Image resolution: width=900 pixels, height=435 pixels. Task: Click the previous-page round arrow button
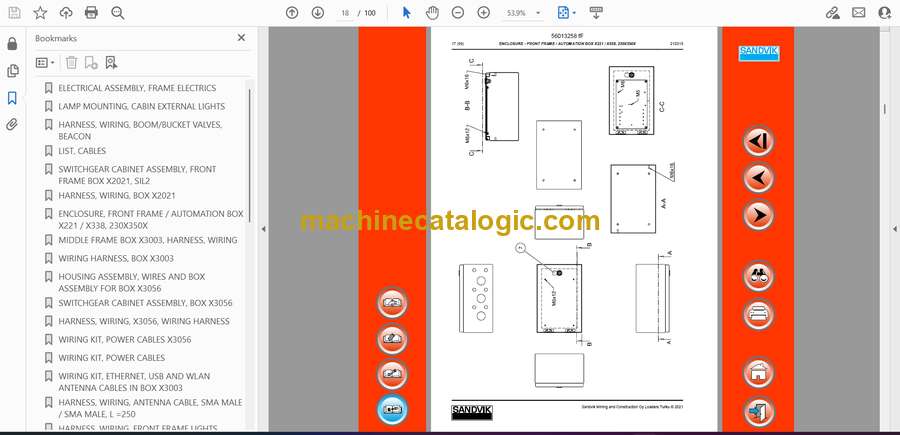point(758,178)
